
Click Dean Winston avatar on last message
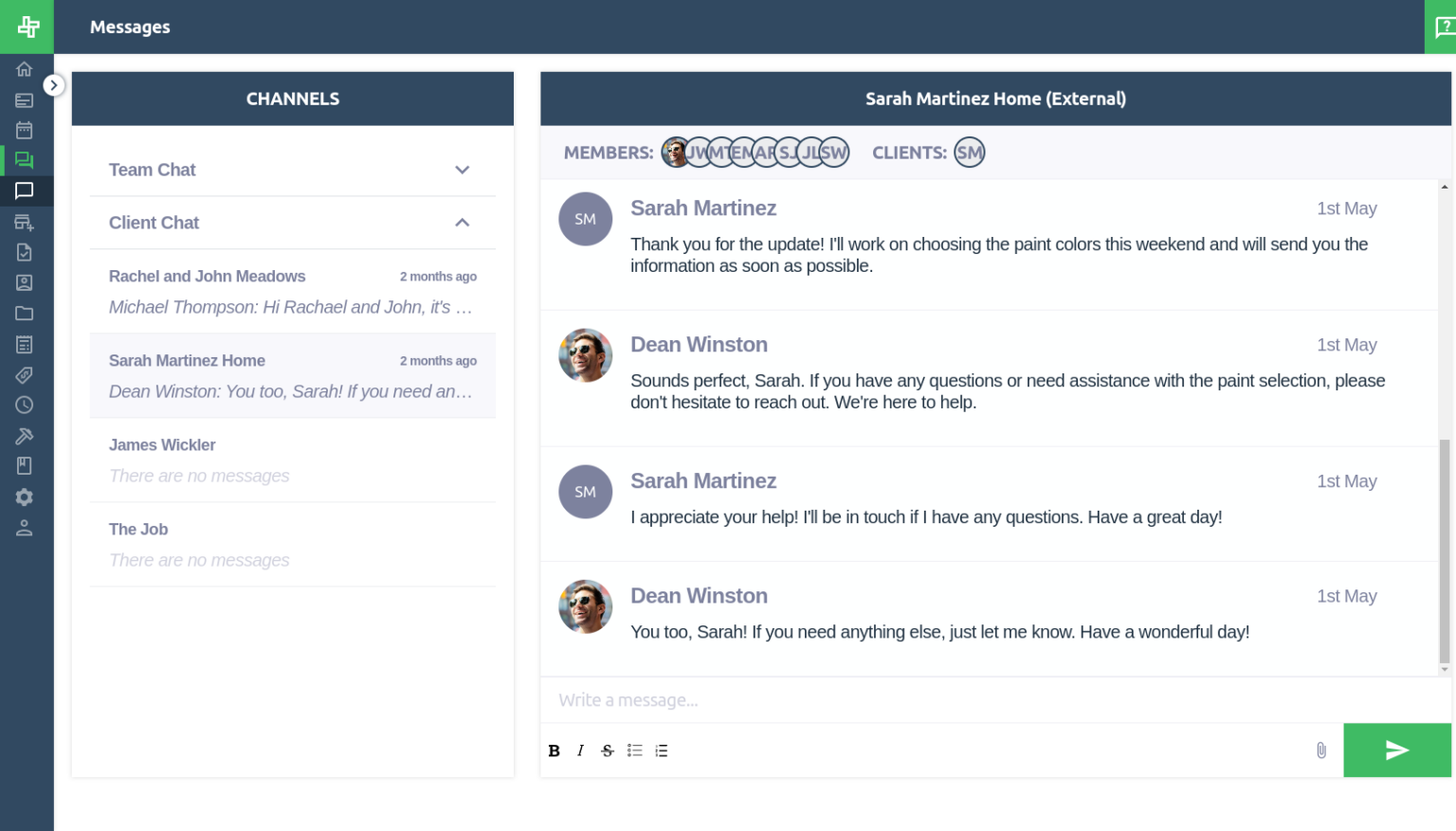(586, 606)
